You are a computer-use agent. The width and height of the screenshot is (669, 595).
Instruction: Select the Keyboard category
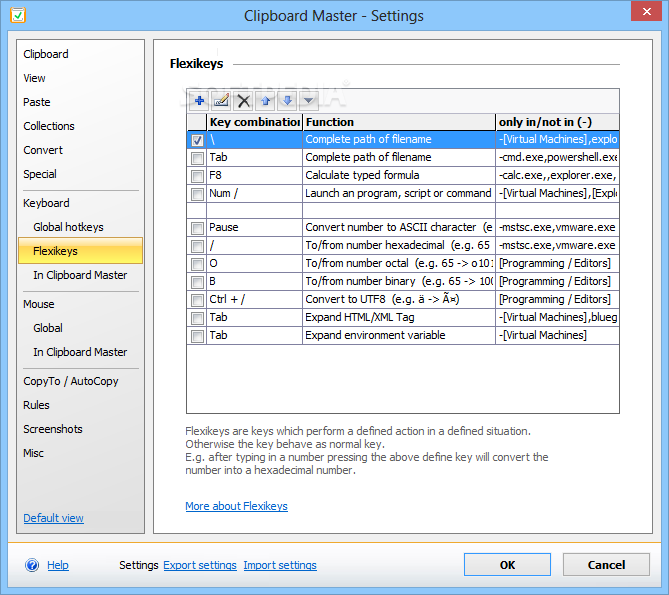click(x=46, y=203)
